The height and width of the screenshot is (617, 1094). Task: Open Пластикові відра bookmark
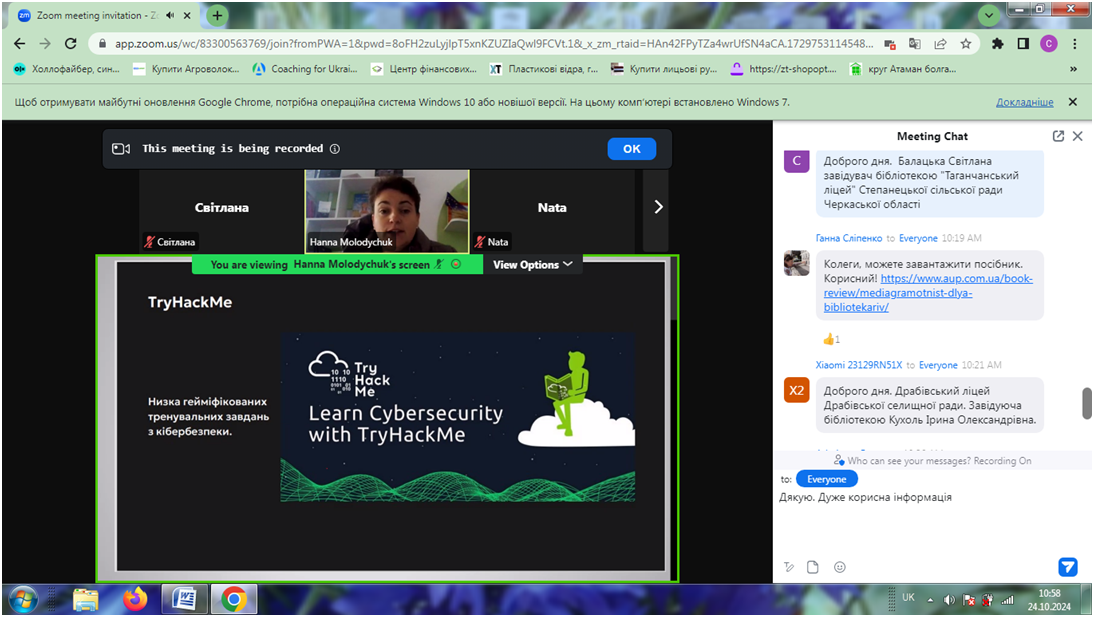544,69
